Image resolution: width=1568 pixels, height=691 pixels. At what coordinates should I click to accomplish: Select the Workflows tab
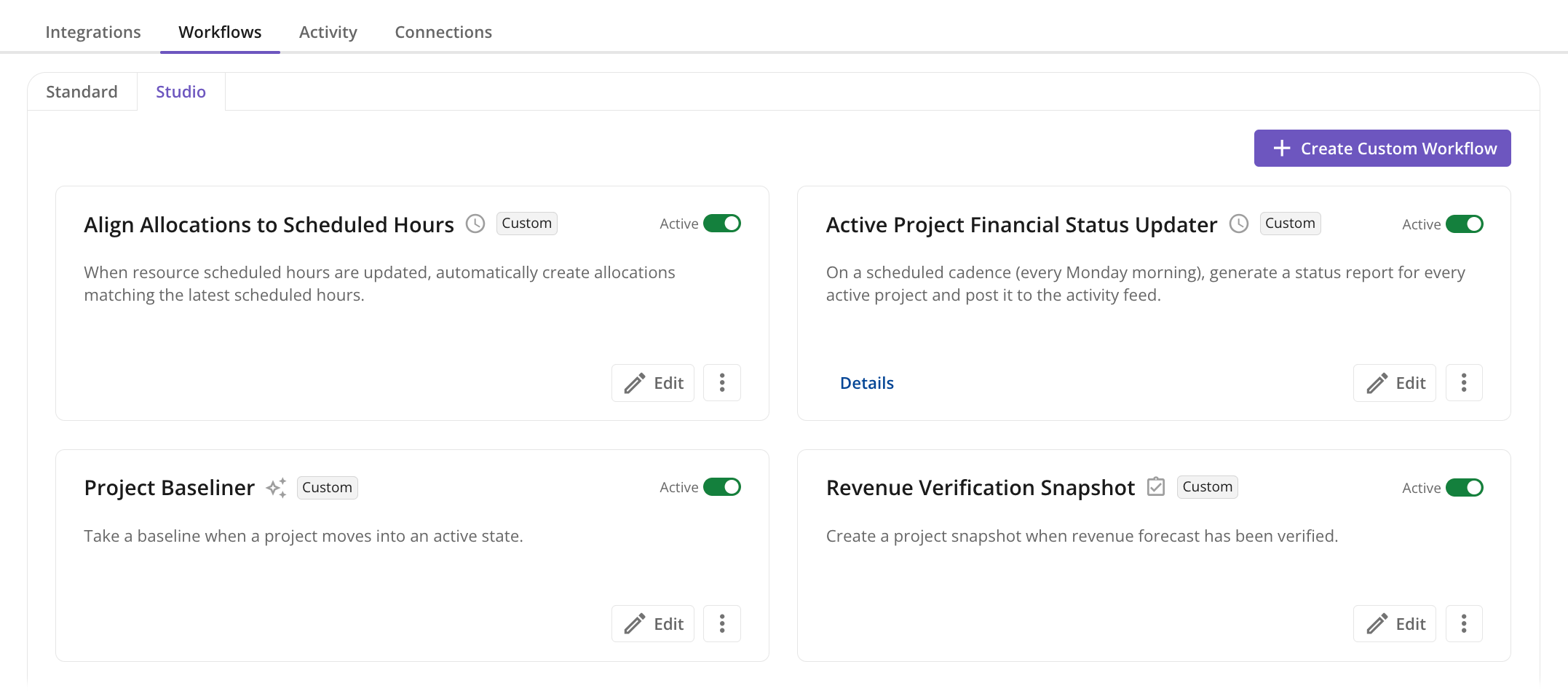click(x=220, y=32)
